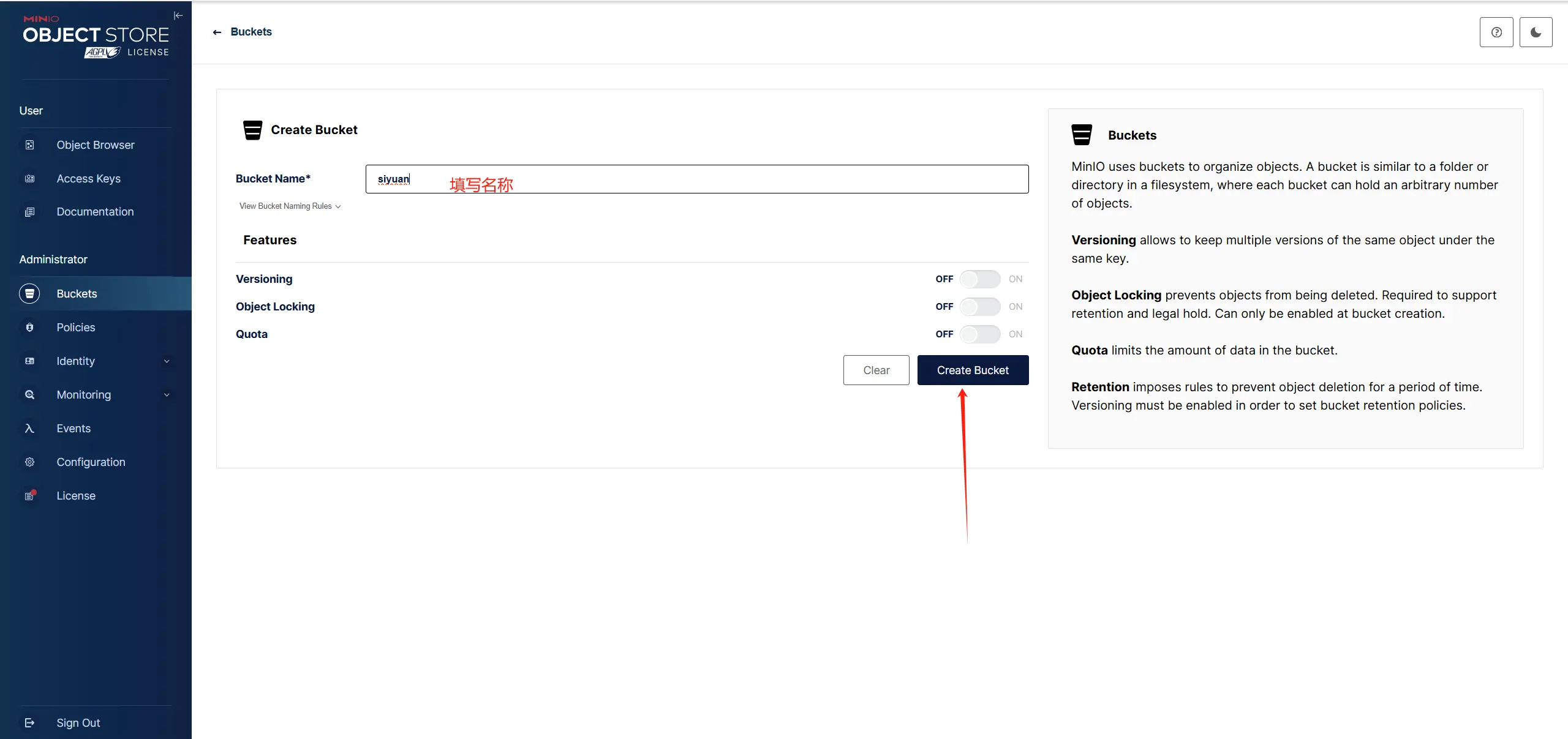The height and width of the screenshot is (739, 1568).
Task: Click the Create Bucket button
Action: pos(973,370)
